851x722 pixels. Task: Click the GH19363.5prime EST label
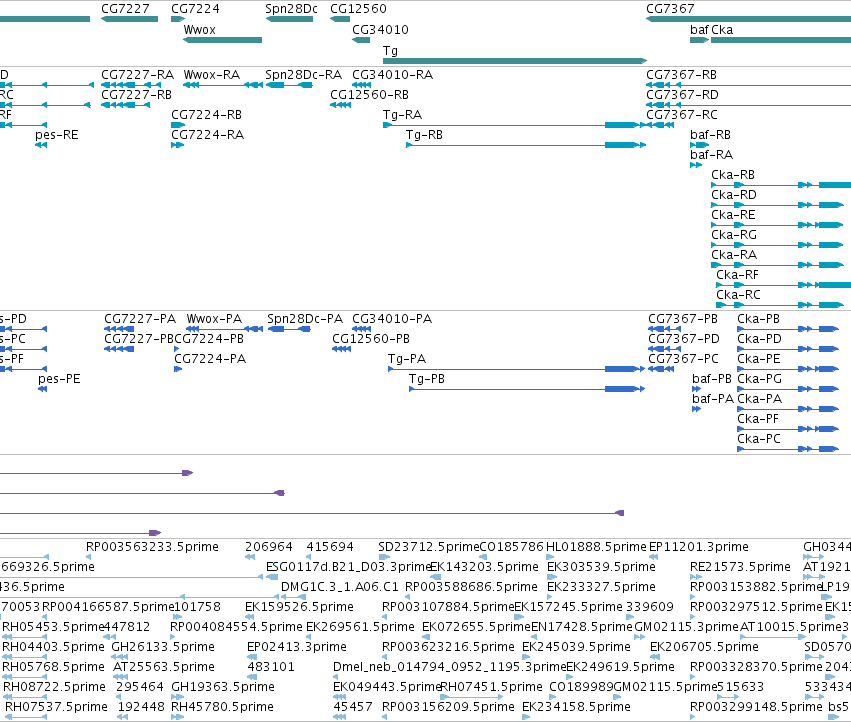pos(223,687)
